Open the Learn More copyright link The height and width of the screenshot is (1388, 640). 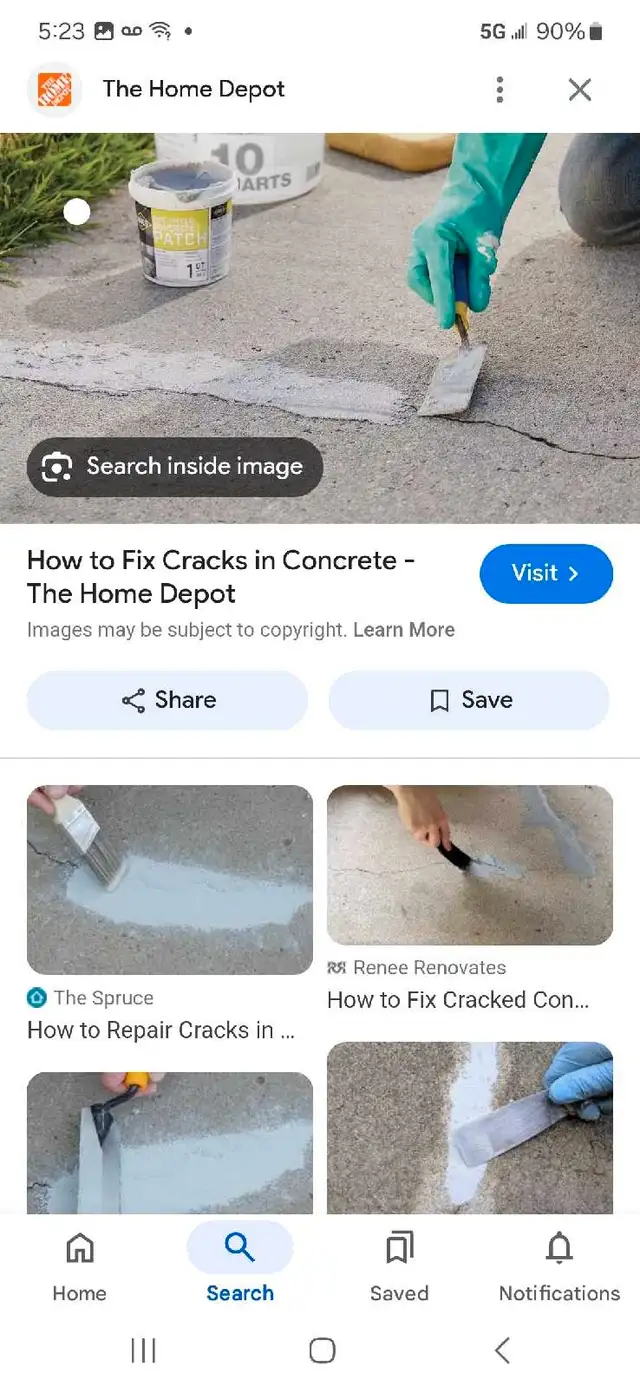tap(404, 630)
